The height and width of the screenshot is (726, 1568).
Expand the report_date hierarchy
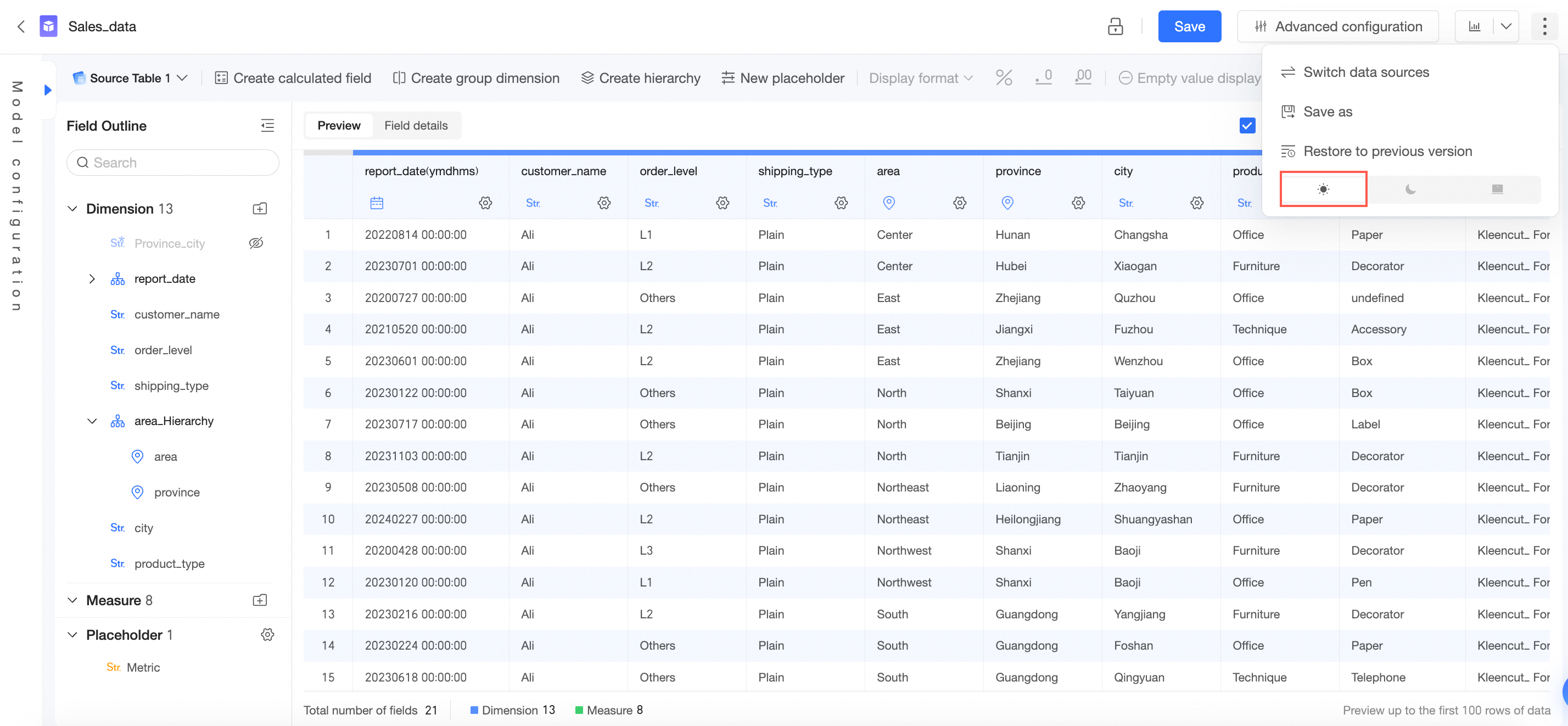[92, 279]
